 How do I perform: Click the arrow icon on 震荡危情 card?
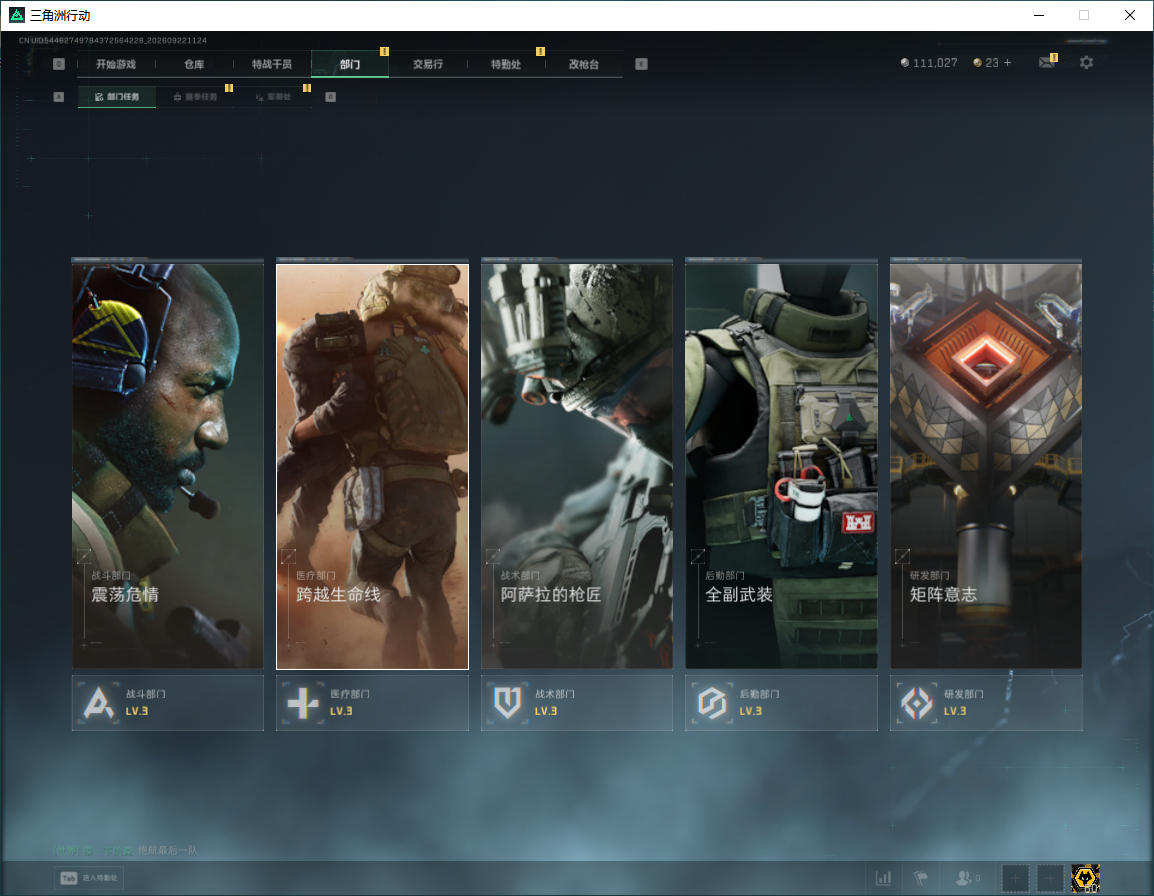click(84, 555)
